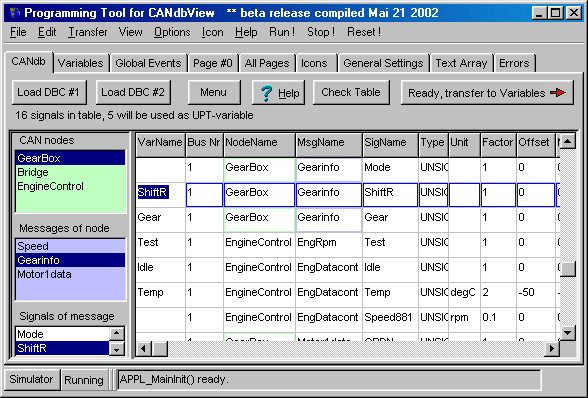
Task: Click the Factor column header
Action: click(x=498, y=145)
